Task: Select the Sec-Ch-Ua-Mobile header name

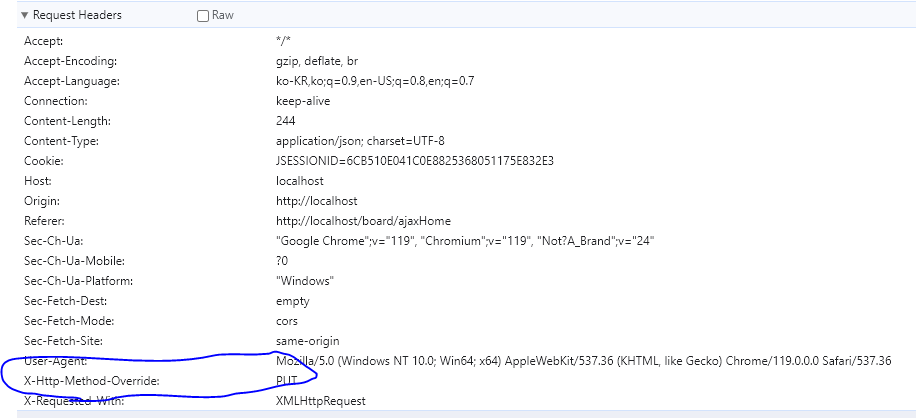Action: click(x=75, y=260)
